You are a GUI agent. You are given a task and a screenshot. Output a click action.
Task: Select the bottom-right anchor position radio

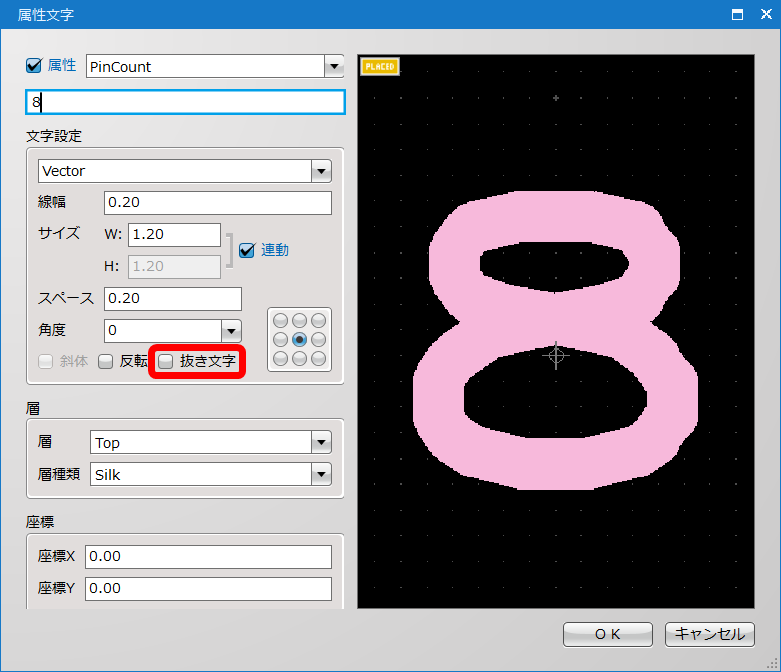pos(318,358)
